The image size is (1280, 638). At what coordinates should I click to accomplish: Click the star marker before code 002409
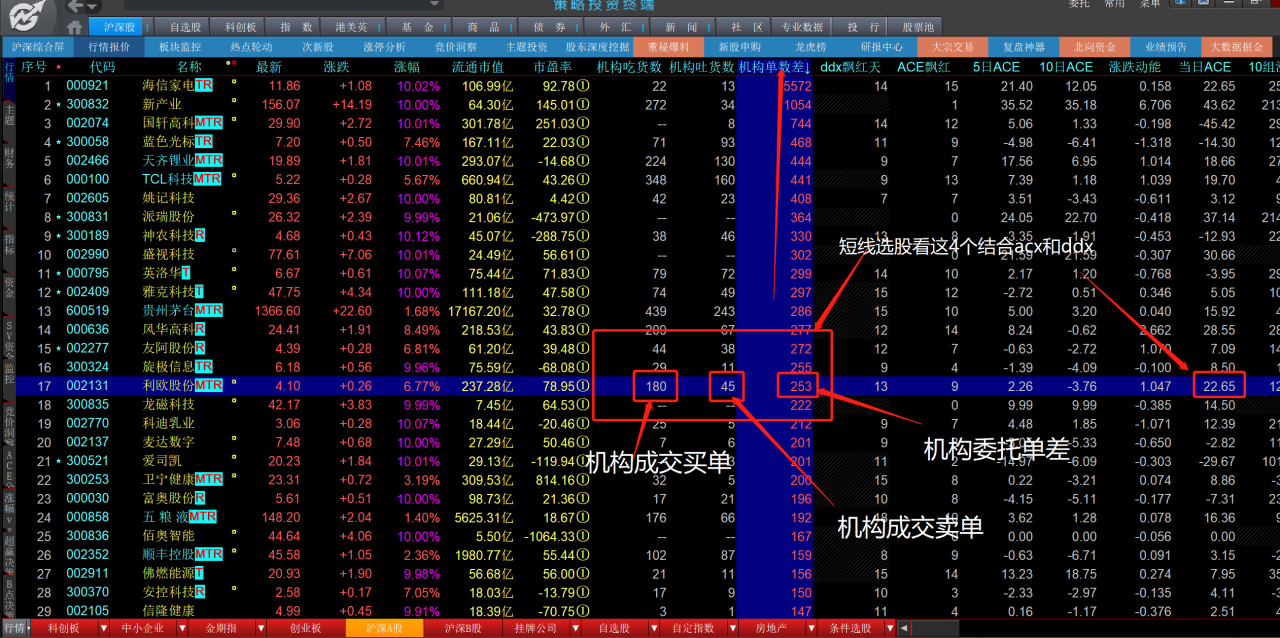59,292
